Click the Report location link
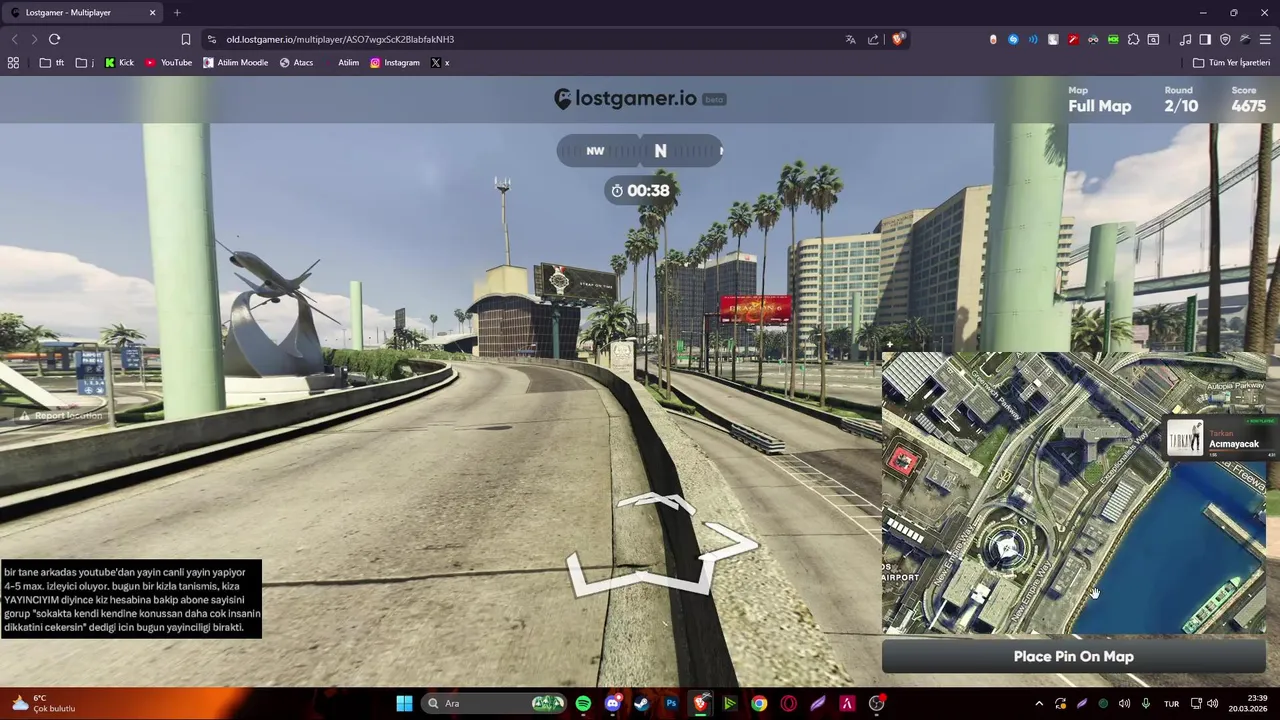The height and width of the screenshot is (720, 1280). (61, 416)
